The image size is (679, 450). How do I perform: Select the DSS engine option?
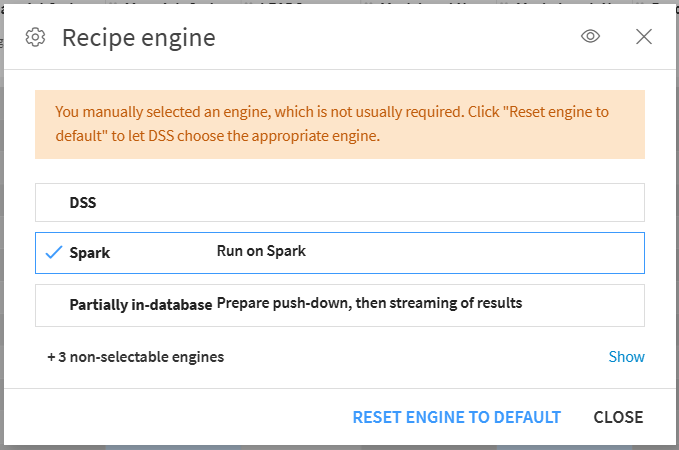83,202
